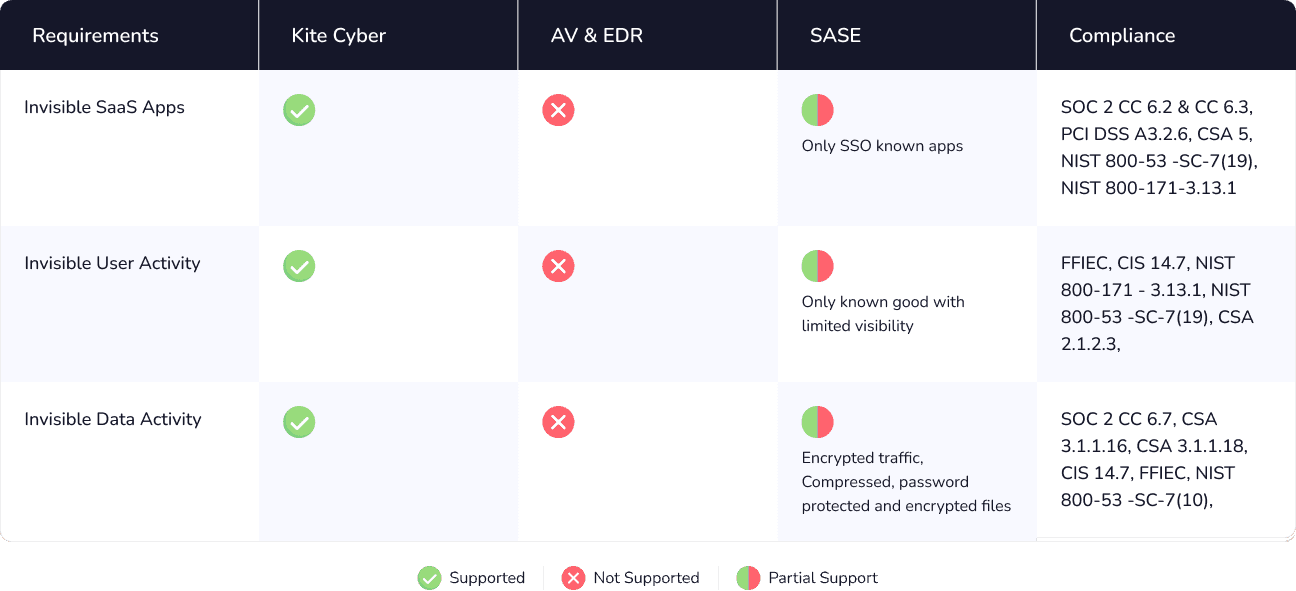1296x591 pixels.
Task: Click the Partial Support legend icon
Action: (748, 578)
